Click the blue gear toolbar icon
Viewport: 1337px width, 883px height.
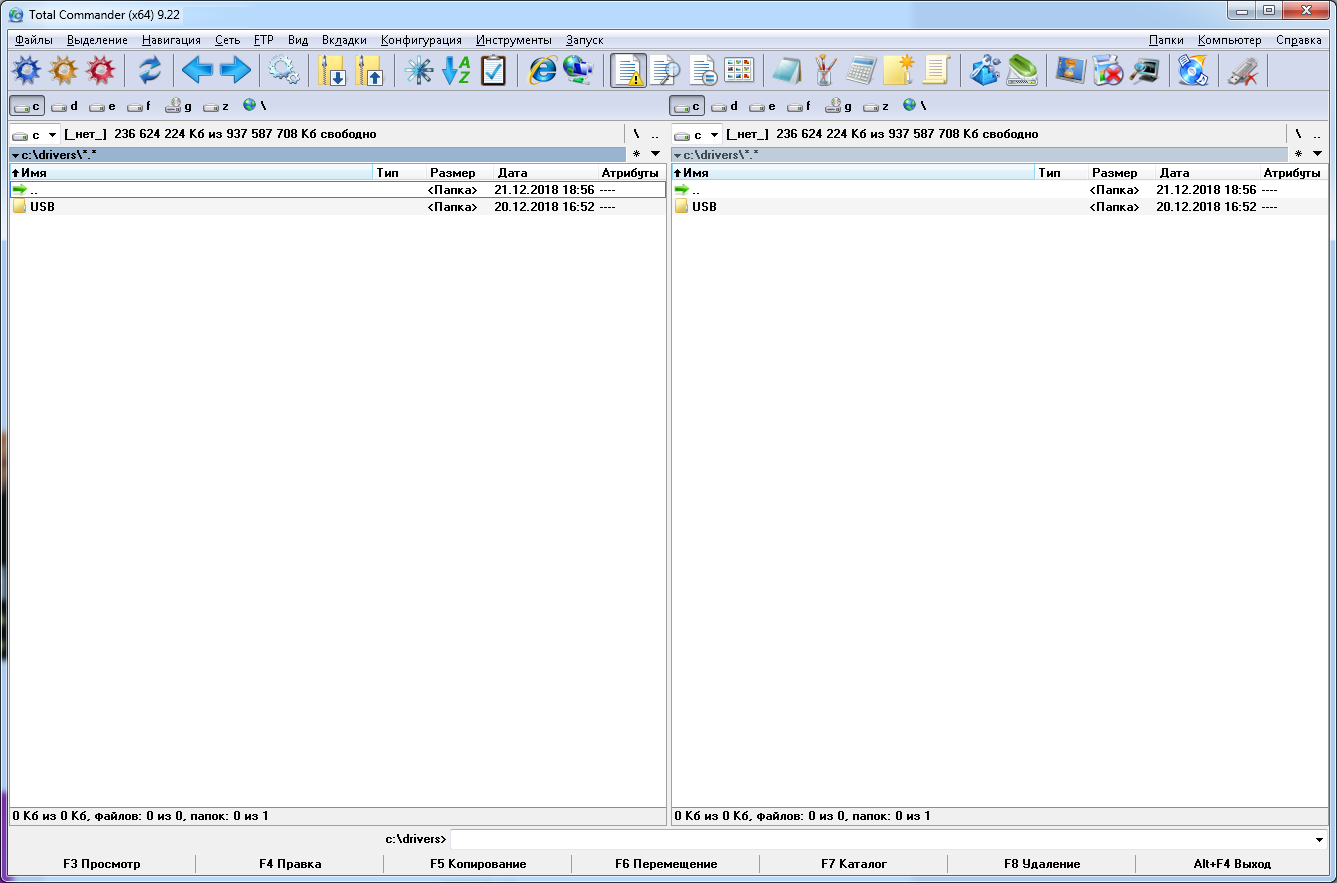pyautogui.click(x=26, y=70)
